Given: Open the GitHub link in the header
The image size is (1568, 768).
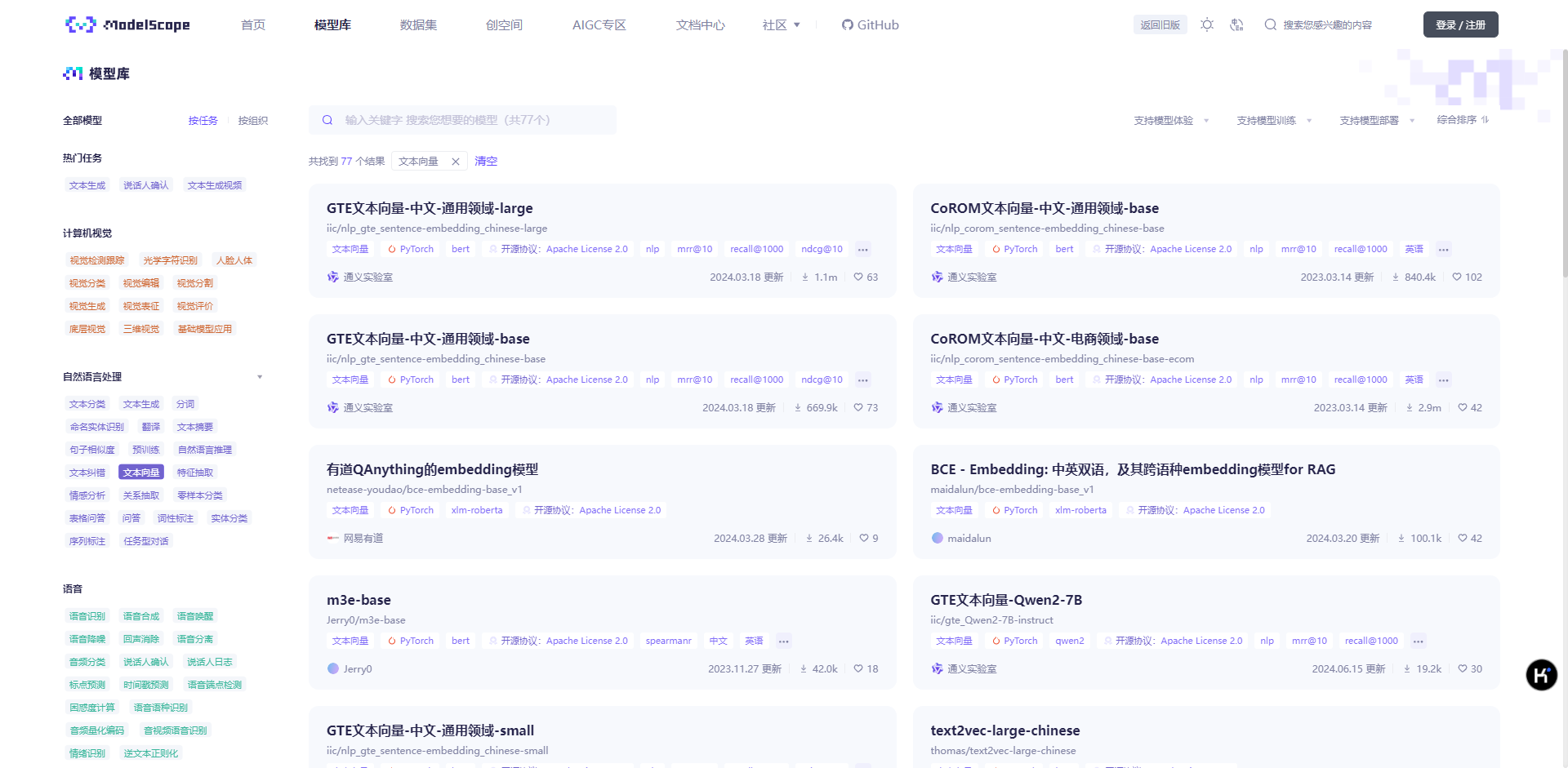Looking at the screenshot, I should point(871,25).
